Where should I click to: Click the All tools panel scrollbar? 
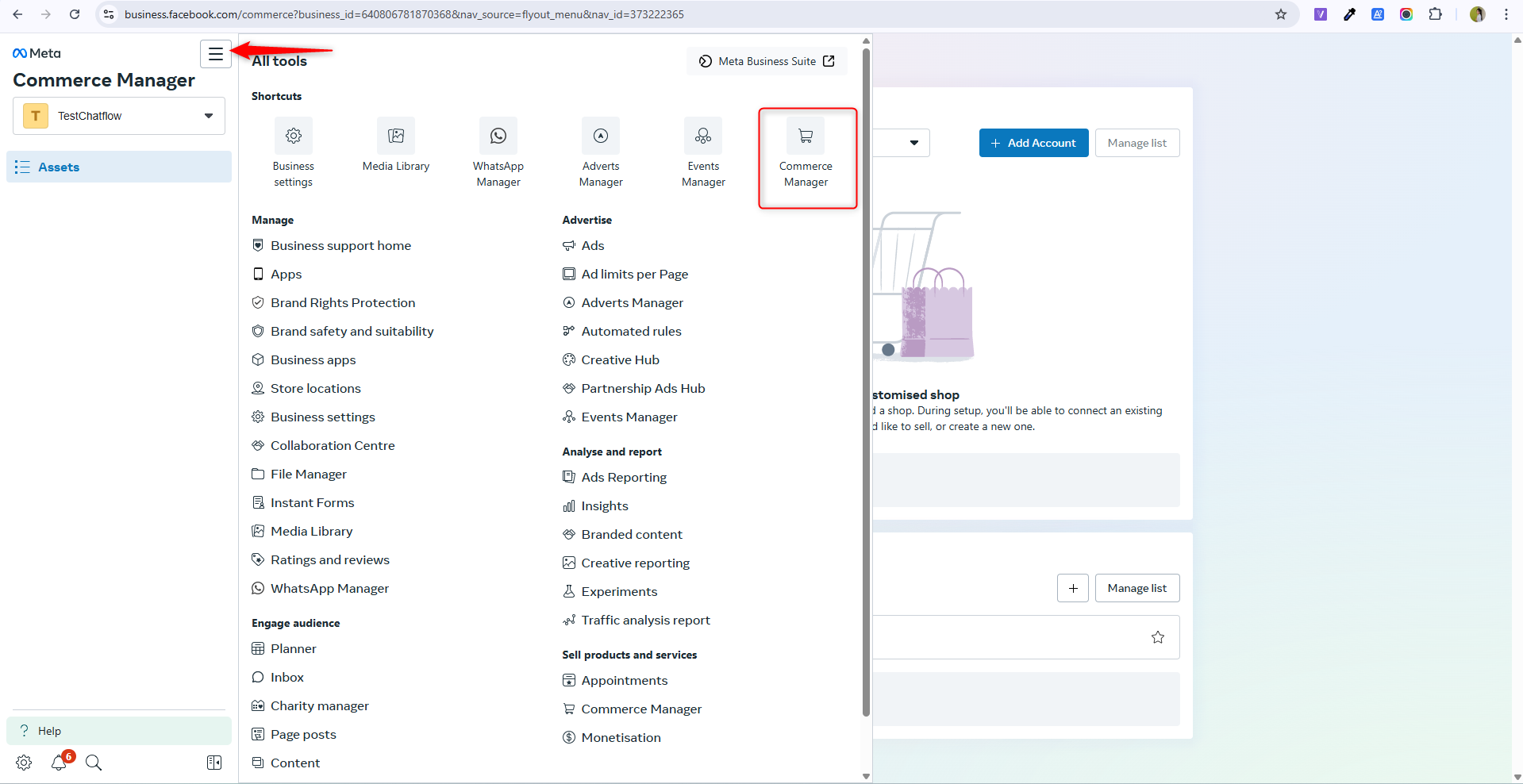tap(866, 381)
